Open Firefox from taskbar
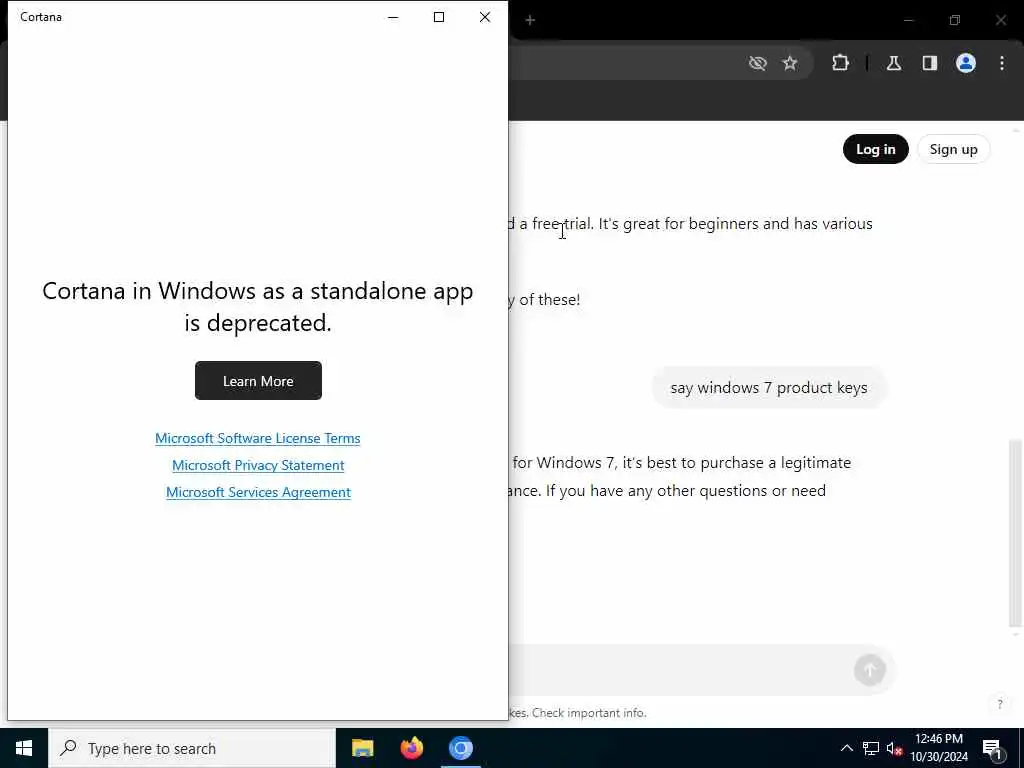1024x768 pixels. click(411, 748)
